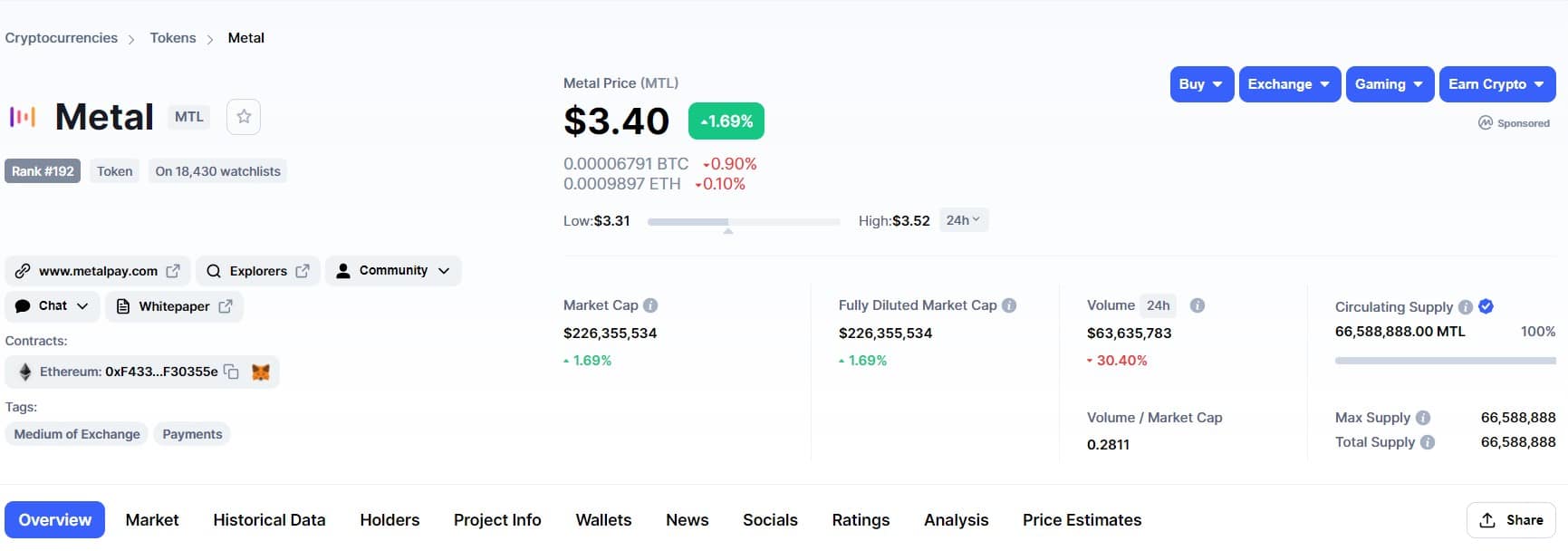Click the 1.69% price change badge

(726, 121)
